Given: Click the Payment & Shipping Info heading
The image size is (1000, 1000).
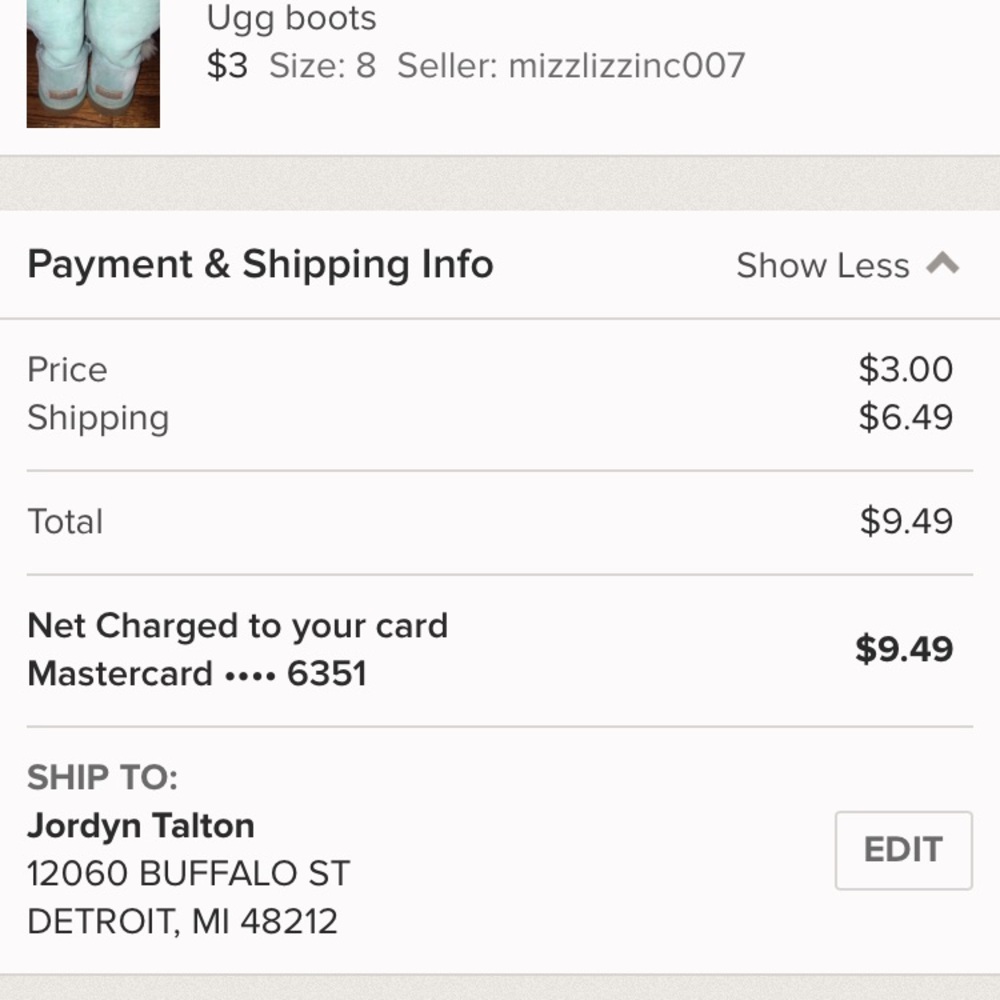Looking at the screenshot, I should (260, 265).
